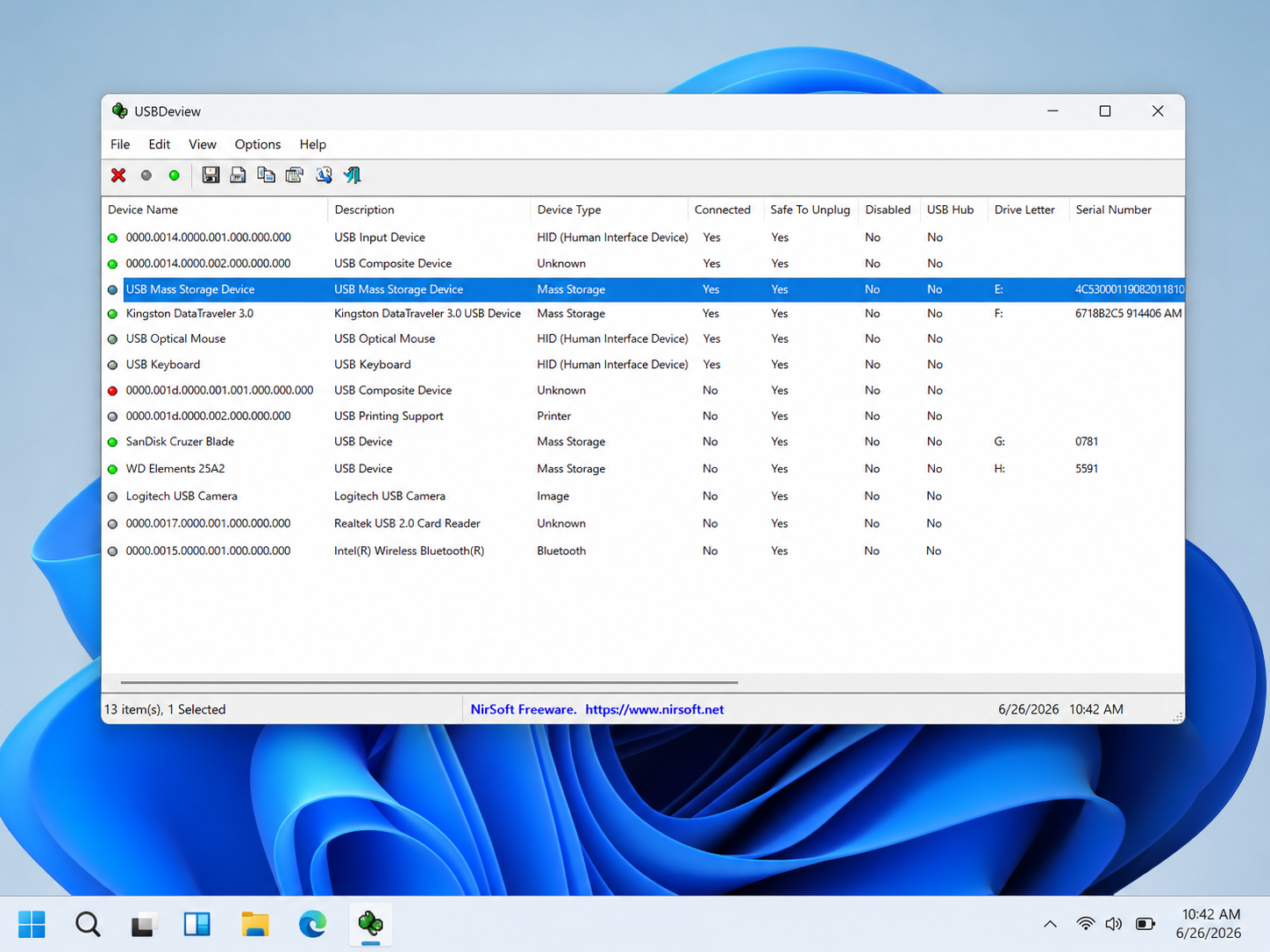Select the USB Keyboard device name
This screenshot has height=952, width=1270.
click(163, 365)
